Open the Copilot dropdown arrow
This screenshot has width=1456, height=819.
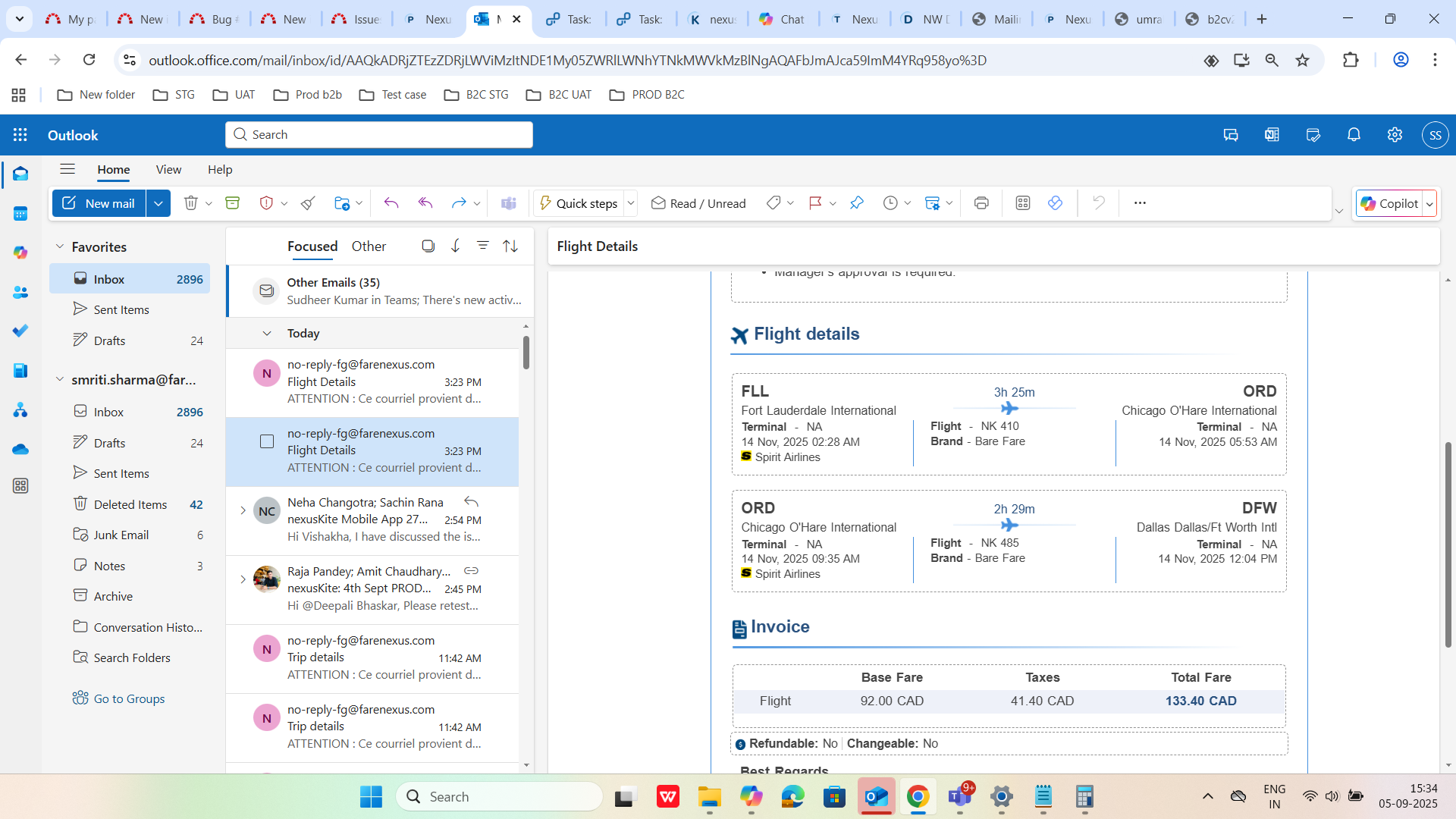pyautogui.click(x=1429, y=204)
